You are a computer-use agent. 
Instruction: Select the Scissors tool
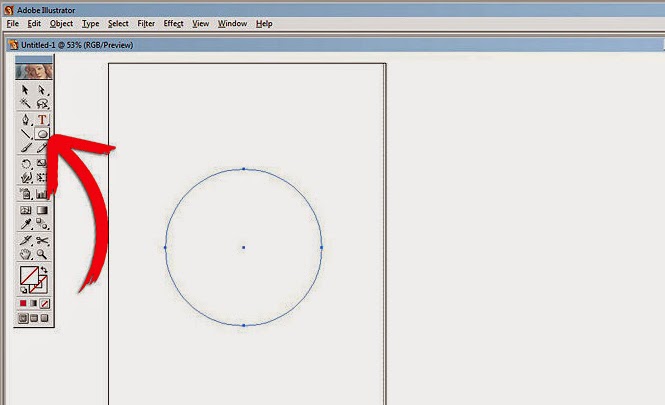click(42, 240)
